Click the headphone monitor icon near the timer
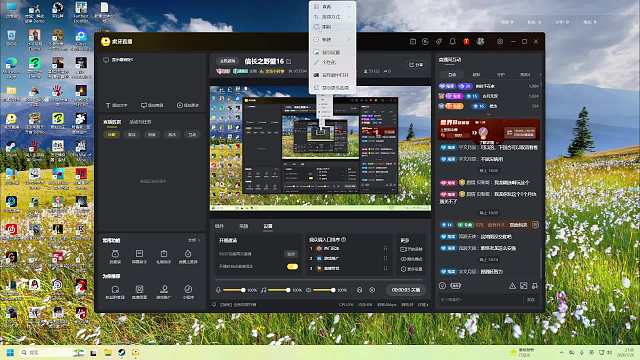Image resolution: width=640 pixels, height=360 pixels. (x=359, y=290)
